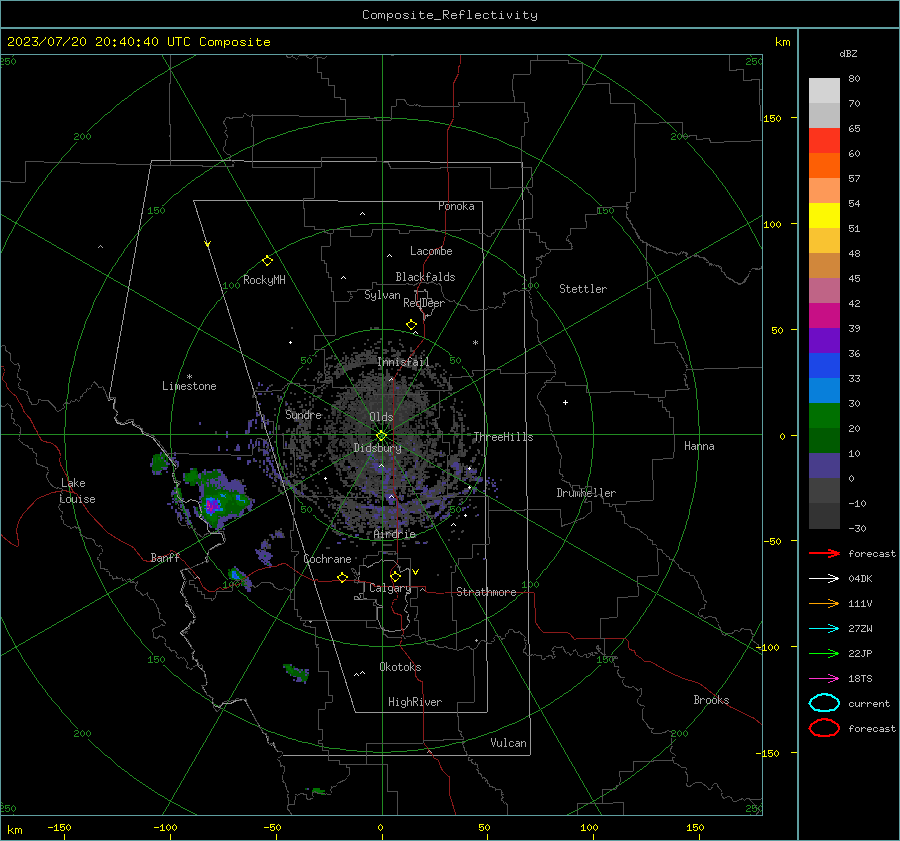Click the white plus marker west of Hanna
The image size is (900, 841).
[565, 402]
